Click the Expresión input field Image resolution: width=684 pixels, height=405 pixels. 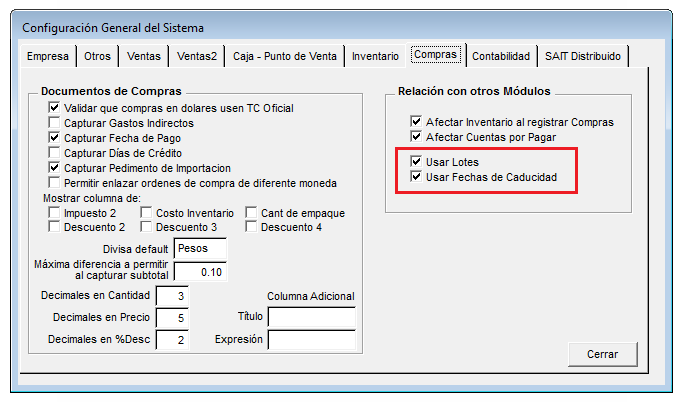(x=311, y=340)
